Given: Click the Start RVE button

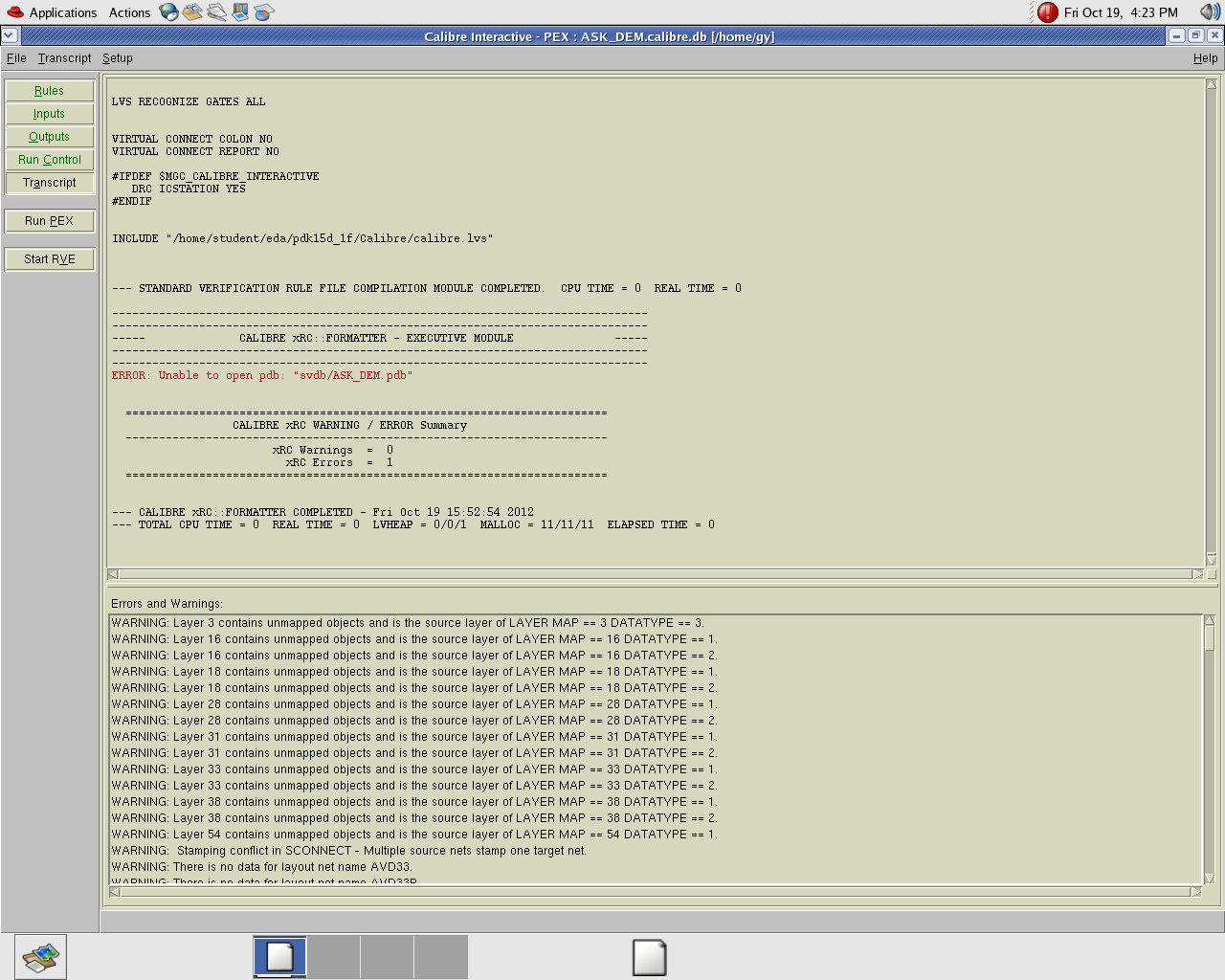Looking at the screenshot, I should pos(50,259).
